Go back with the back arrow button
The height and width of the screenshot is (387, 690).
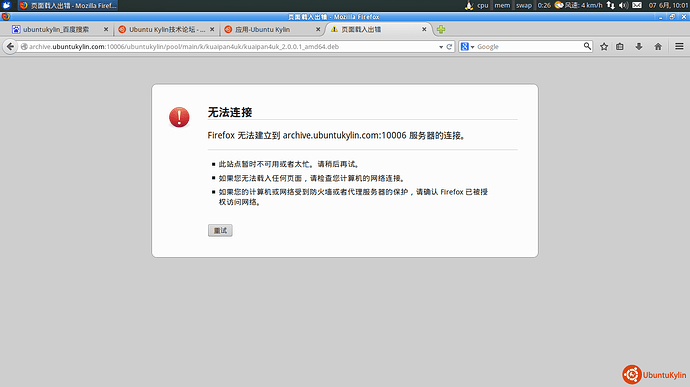point(10,47)
